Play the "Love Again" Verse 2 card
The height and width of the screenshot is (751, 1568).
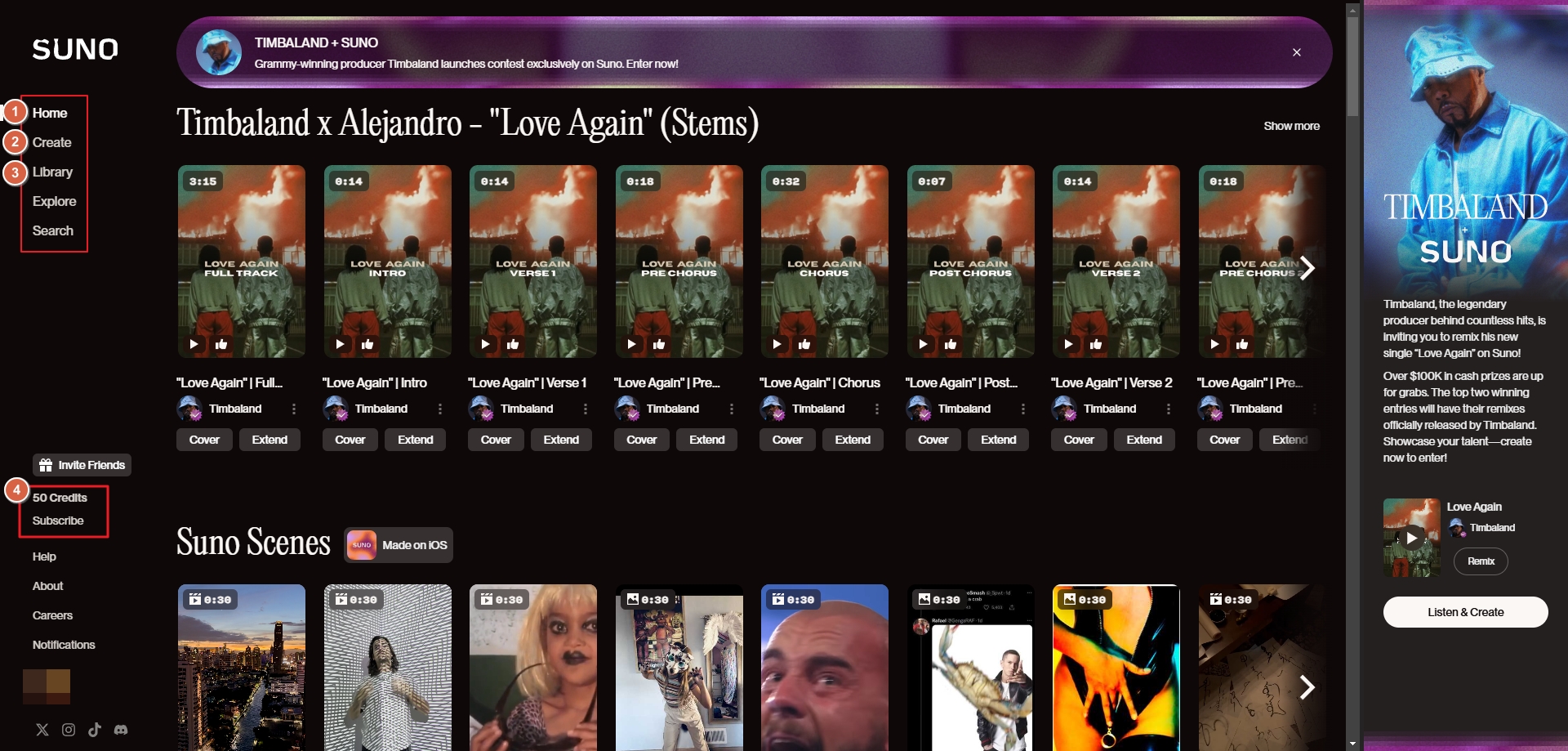[x=1069, y=344]
